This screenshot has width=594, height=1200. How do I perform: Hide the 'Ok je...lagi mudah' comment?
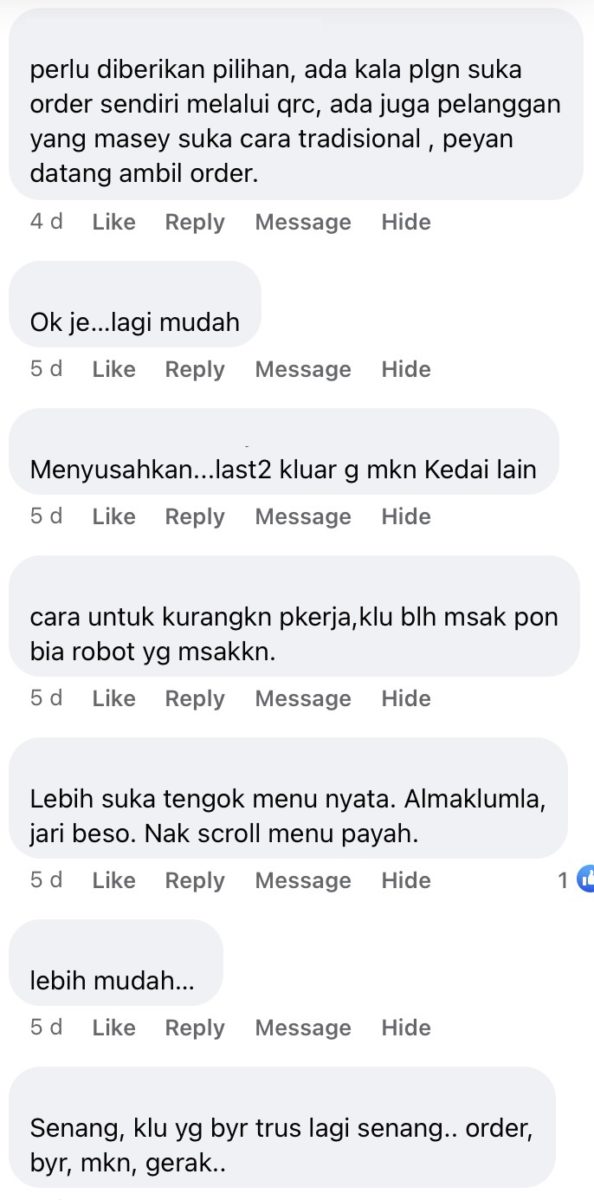point(405,369)
